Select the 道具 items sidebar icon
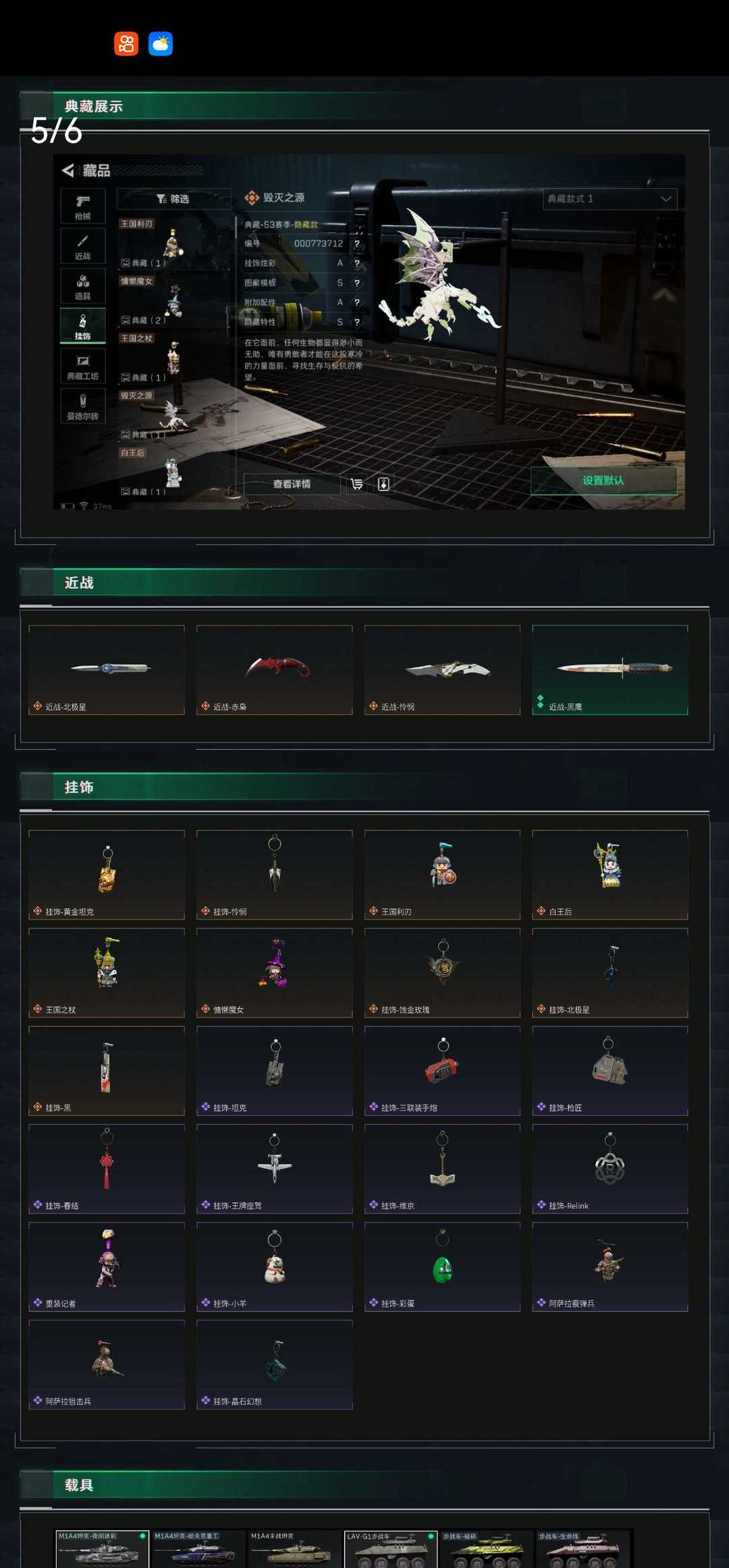The image size is (729, 1568). (82, 286)
